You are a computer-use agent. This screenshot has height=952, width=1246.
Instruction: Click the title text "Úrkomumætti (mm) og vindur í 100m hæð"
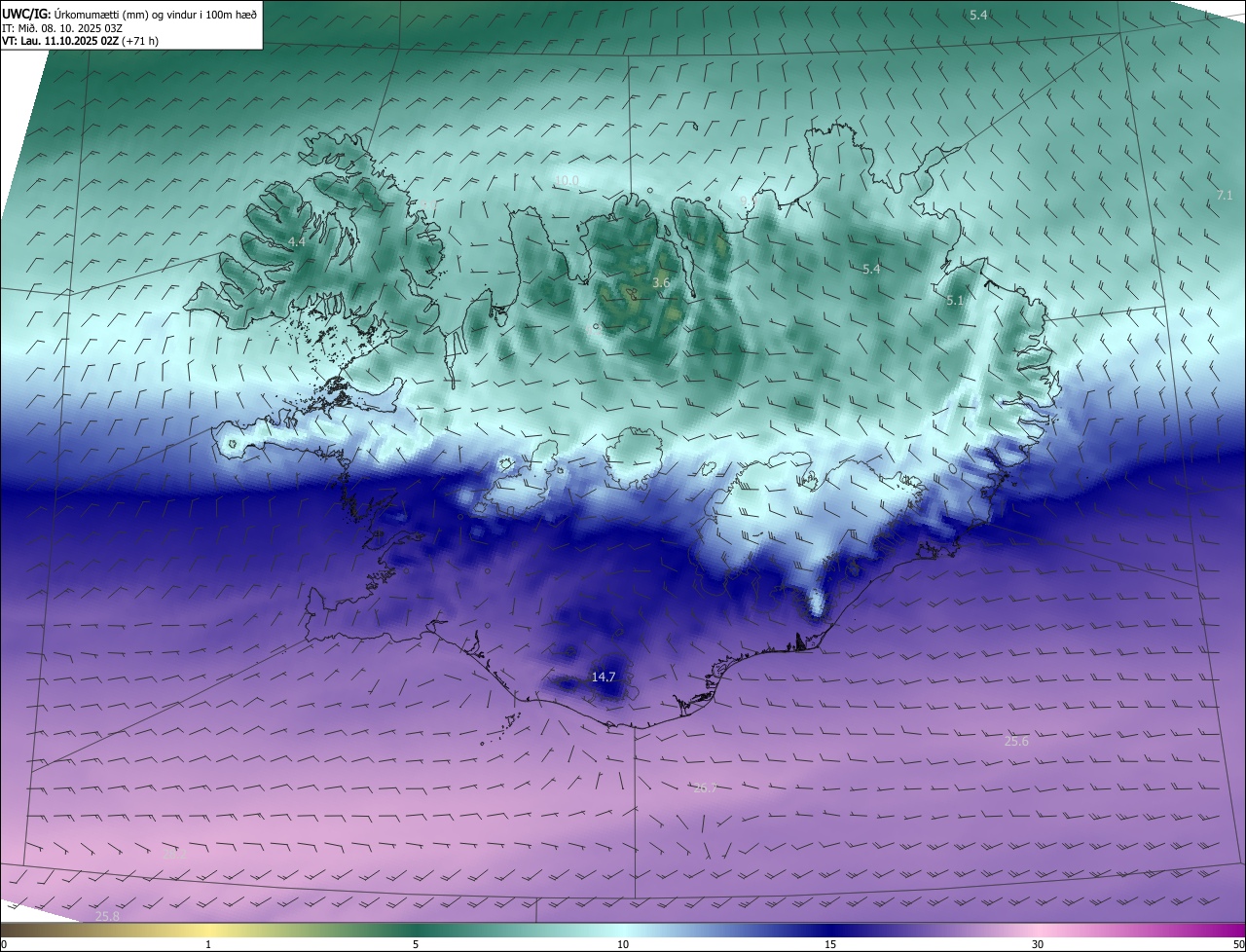pos(157,14)
